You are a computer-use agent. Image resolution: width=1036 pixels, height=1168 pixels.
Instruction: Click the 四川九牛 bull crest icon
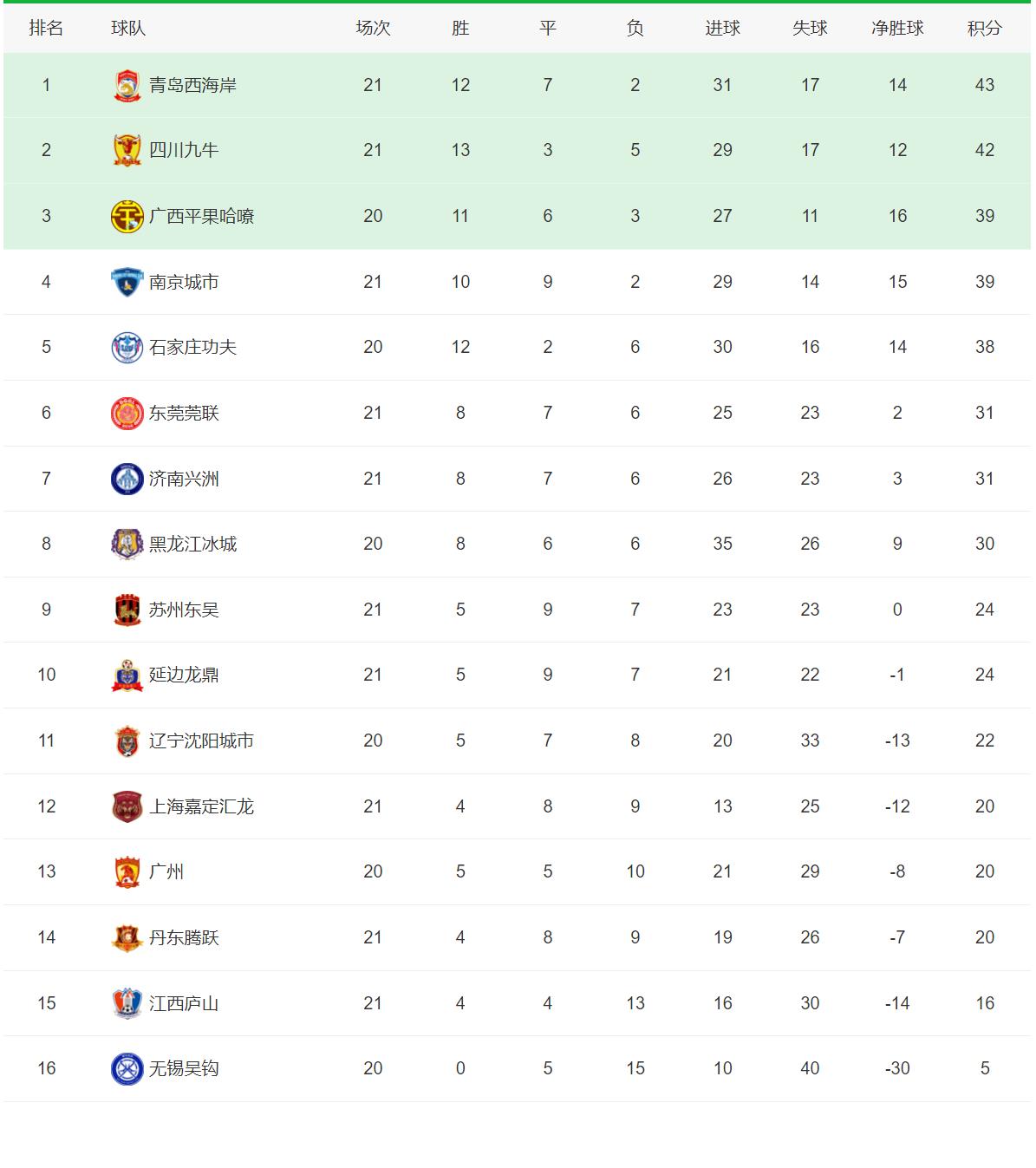127,150
